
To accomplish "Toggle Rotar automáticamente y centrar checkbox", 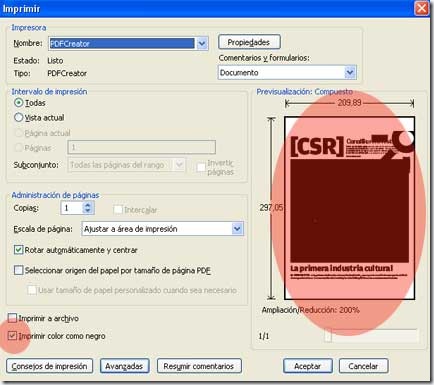I will coord(18,250).
